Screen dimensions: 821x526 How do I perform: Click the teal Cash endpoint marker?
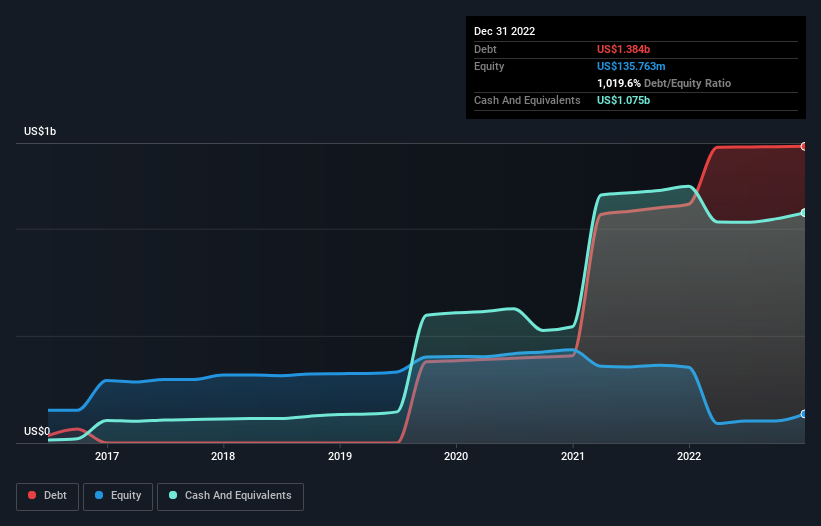click(x=804, y=213)
